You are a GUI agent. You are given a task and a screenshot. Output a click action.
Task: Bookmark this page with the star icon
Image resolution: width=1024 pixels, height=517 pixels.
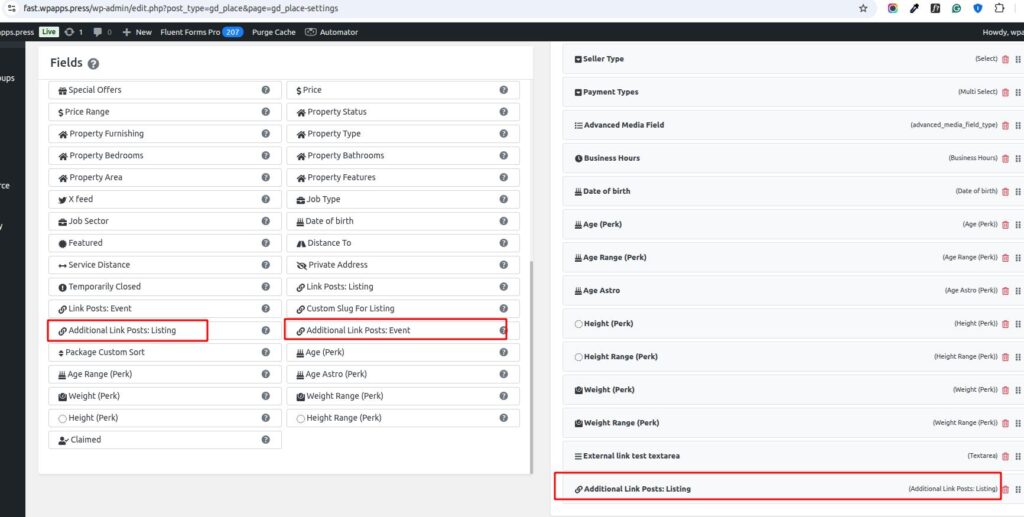click(x=863, y=8)
